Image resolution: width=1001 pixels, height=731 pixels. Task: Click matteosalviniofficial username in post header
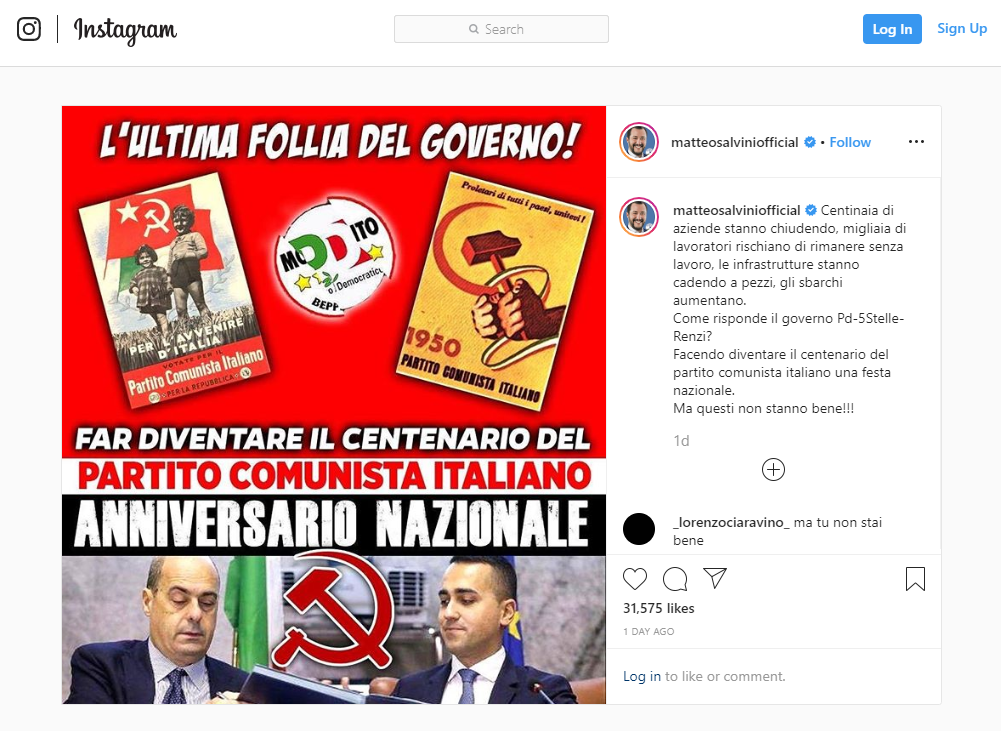click(x=734, y=142)
